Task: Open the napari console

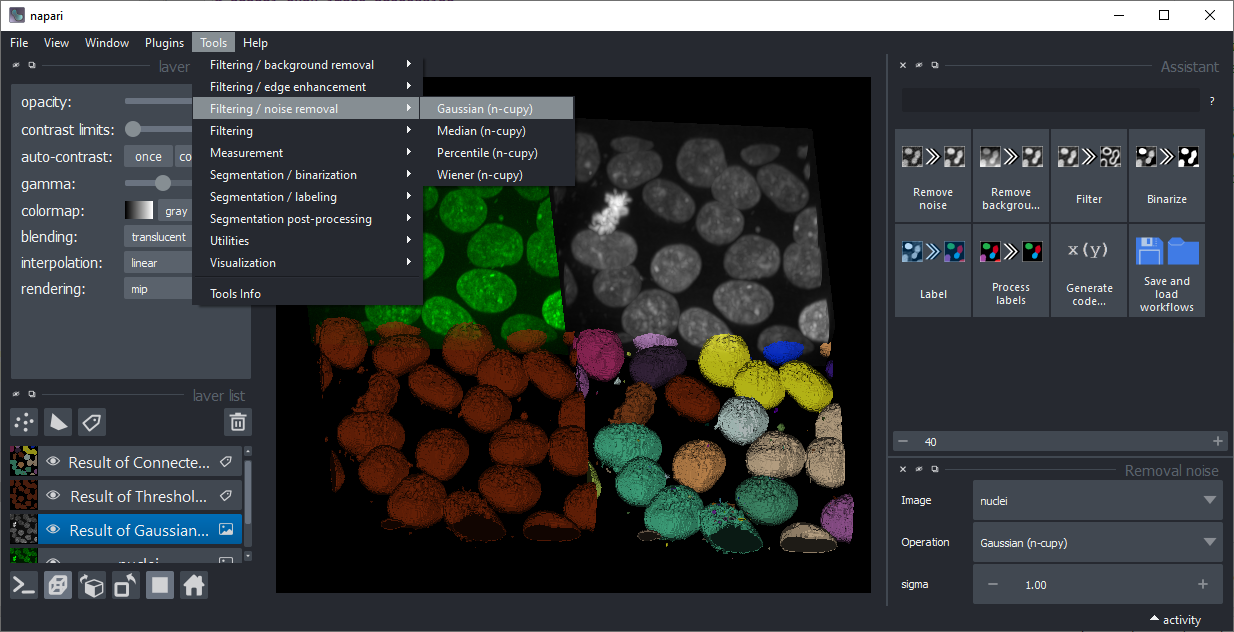Action: (23, 585)
